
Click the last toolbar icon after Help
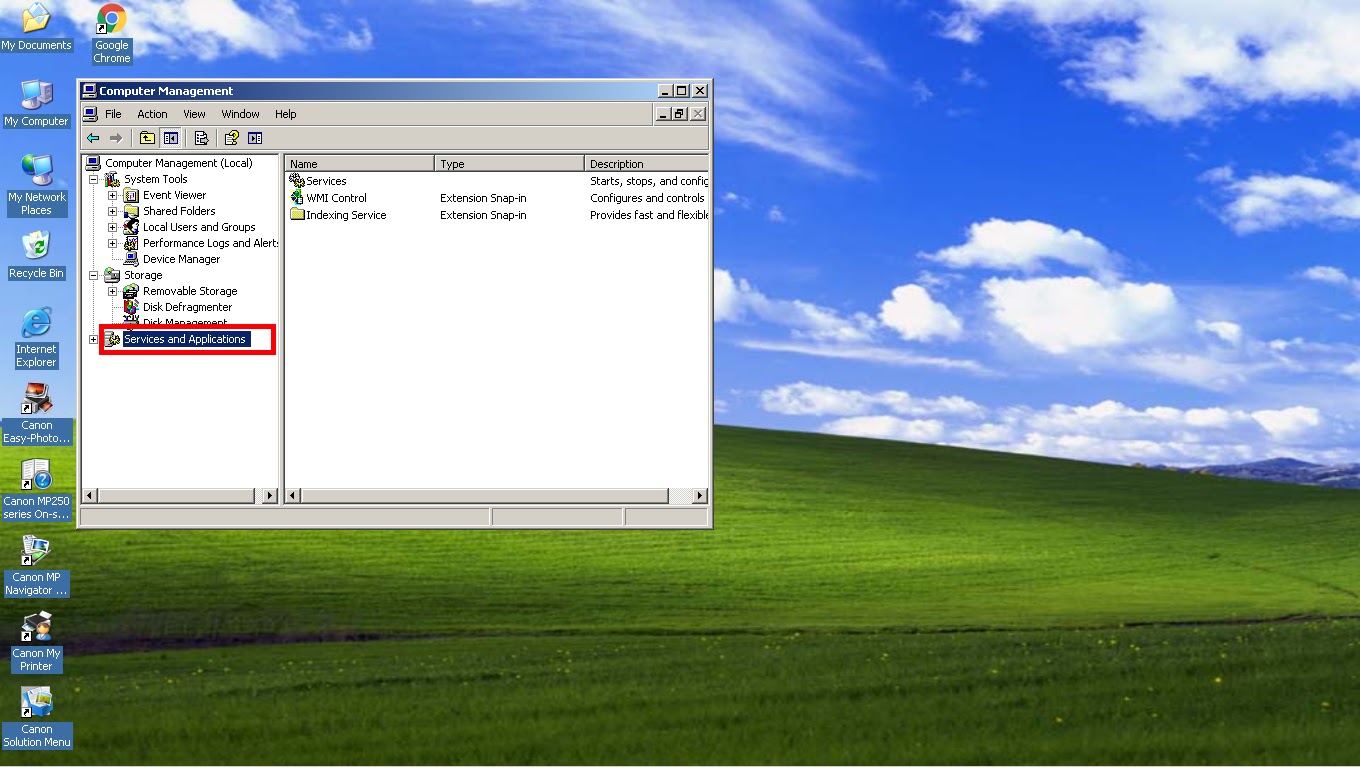point(255,138)
